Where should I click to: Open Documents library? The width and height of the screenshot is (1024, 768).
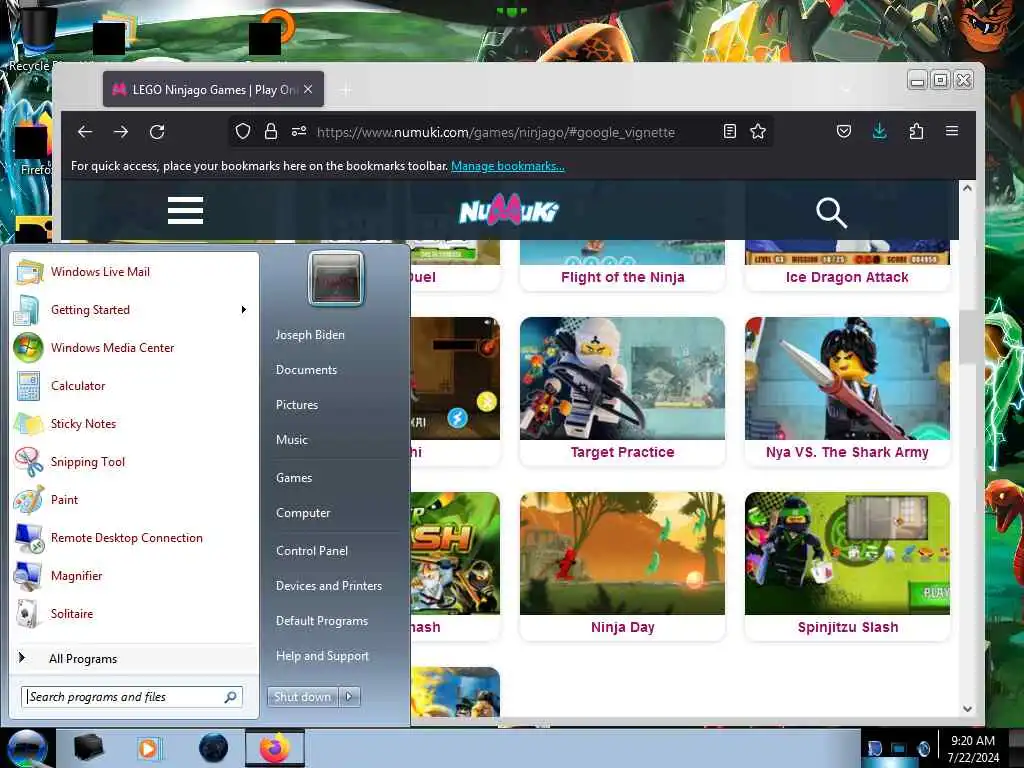pyautogui.click(x=306, y=370)
